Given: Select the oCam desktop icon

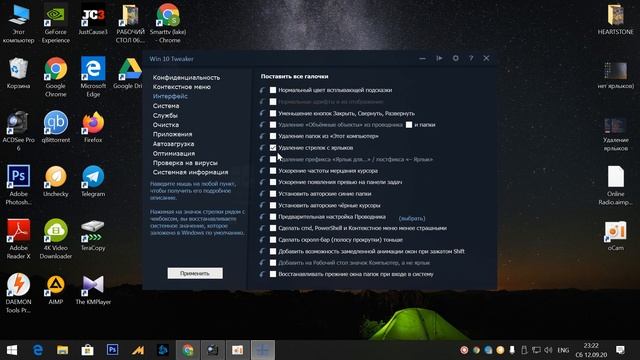Looking at the screenshot, I should (x=616, y=236).
